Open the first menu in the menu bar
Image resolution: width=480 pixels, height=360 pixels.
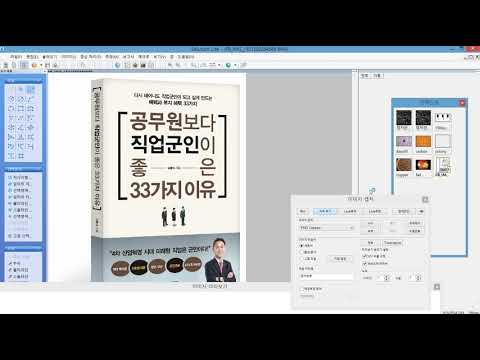click(16, 57)
